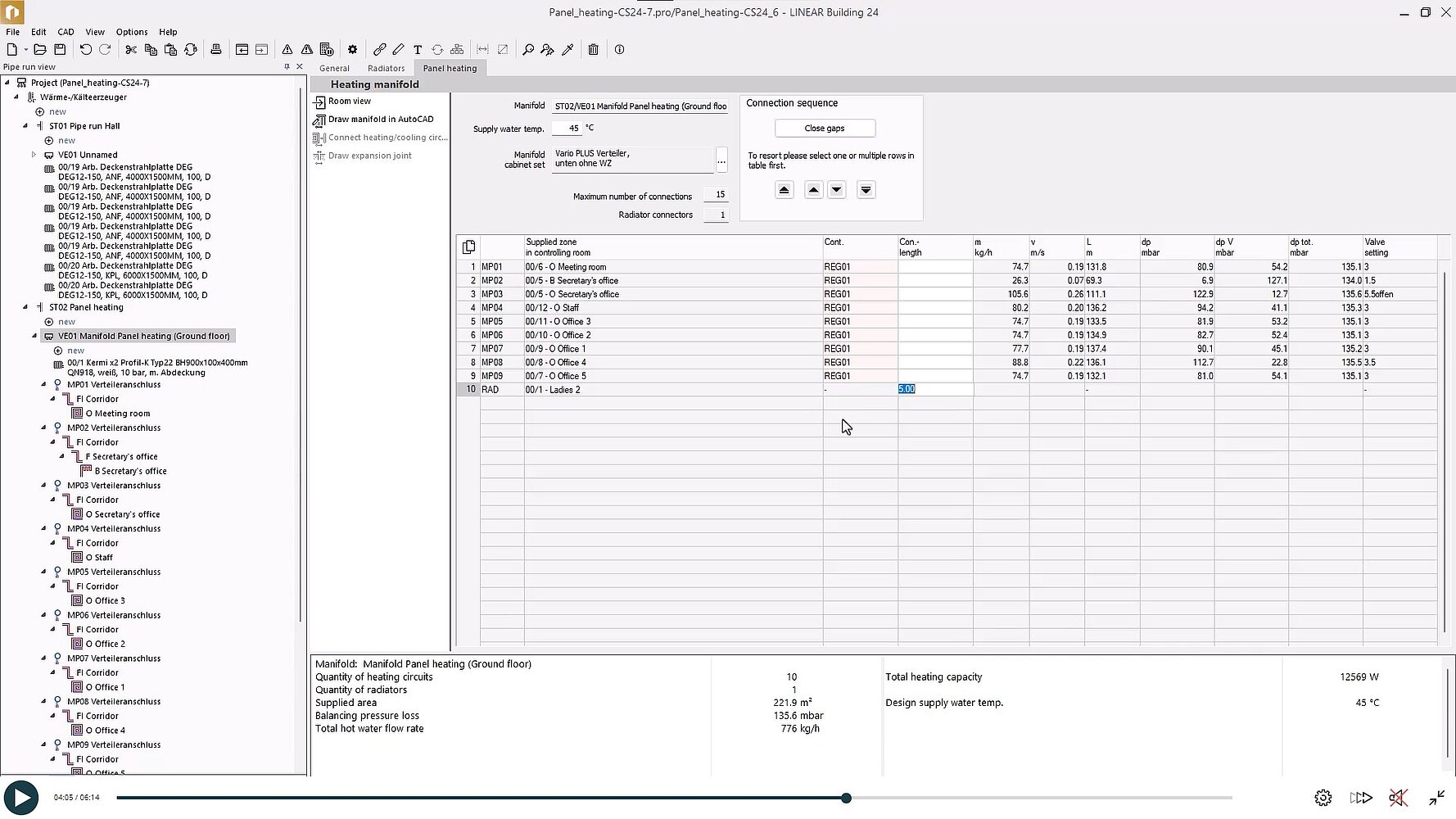The height and width of the screenshot is (819, 1456).
Task: Mute the video with the speaker icon
Action: pos(1398,798)
